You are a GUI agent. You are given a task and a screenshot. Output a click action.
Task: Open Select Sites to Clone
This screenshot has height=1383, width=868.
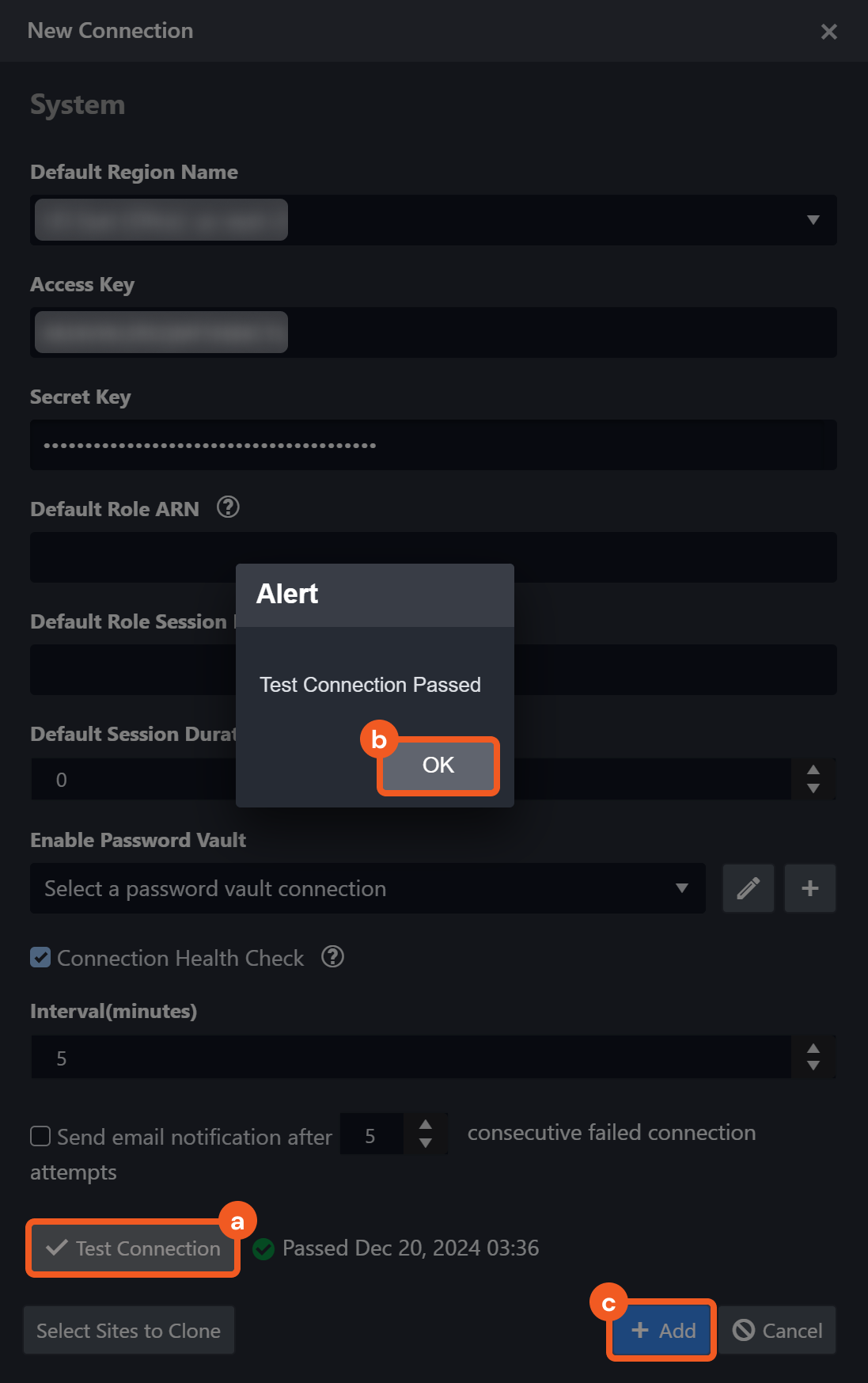128,1331
